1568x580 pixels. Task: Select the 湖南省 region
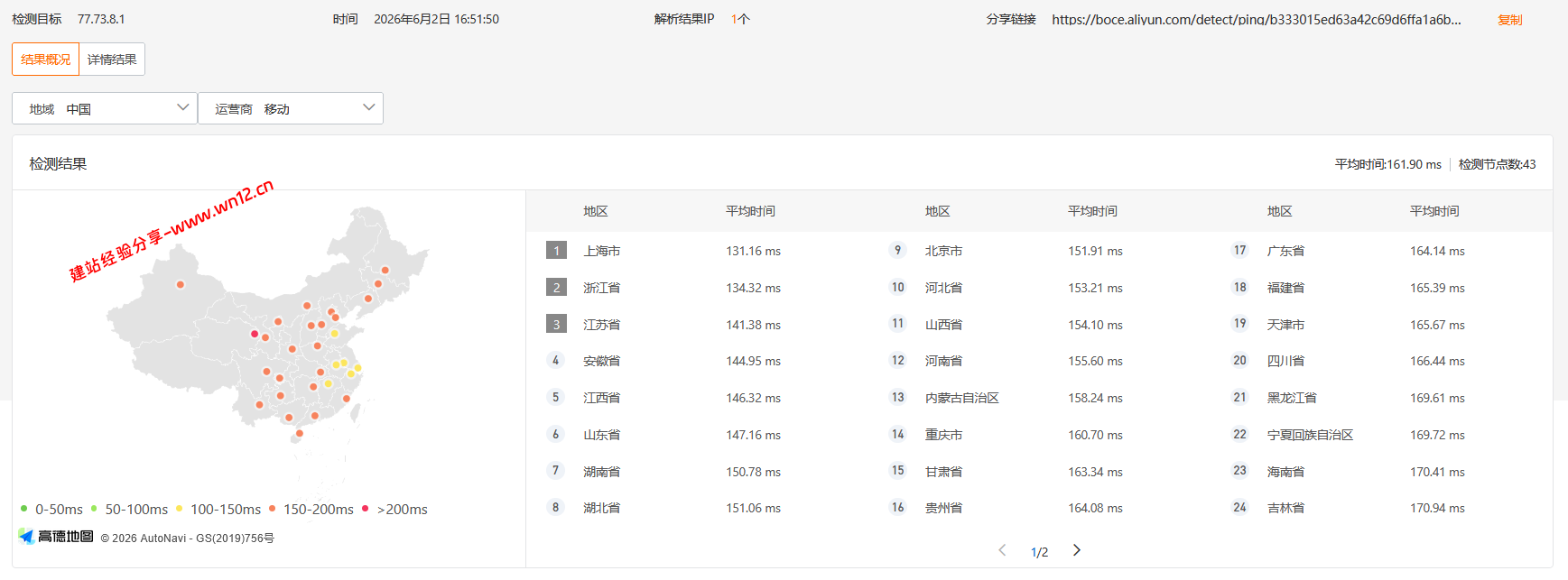601,472
